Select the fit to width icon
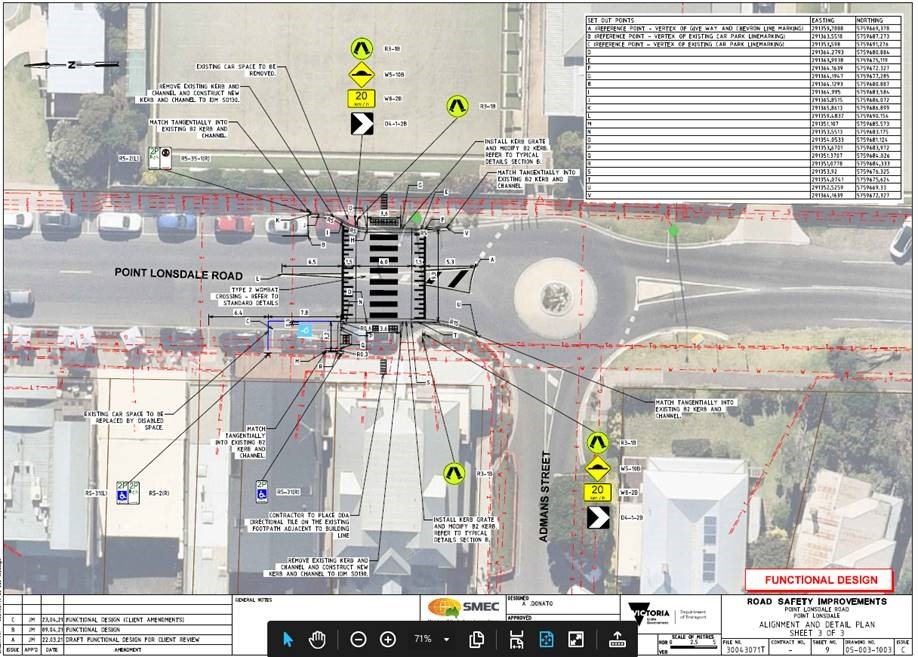The width and height of the screenshot is (918, 657). pyautogui.click(x=516, y=639)
